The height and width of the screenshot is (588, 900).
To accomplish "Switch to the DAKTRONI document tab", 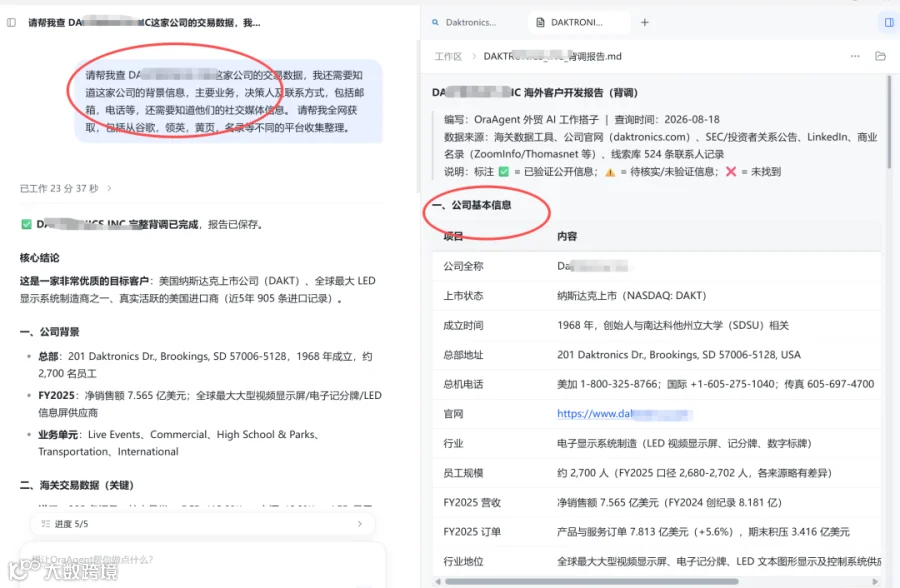I will [577, 22].
